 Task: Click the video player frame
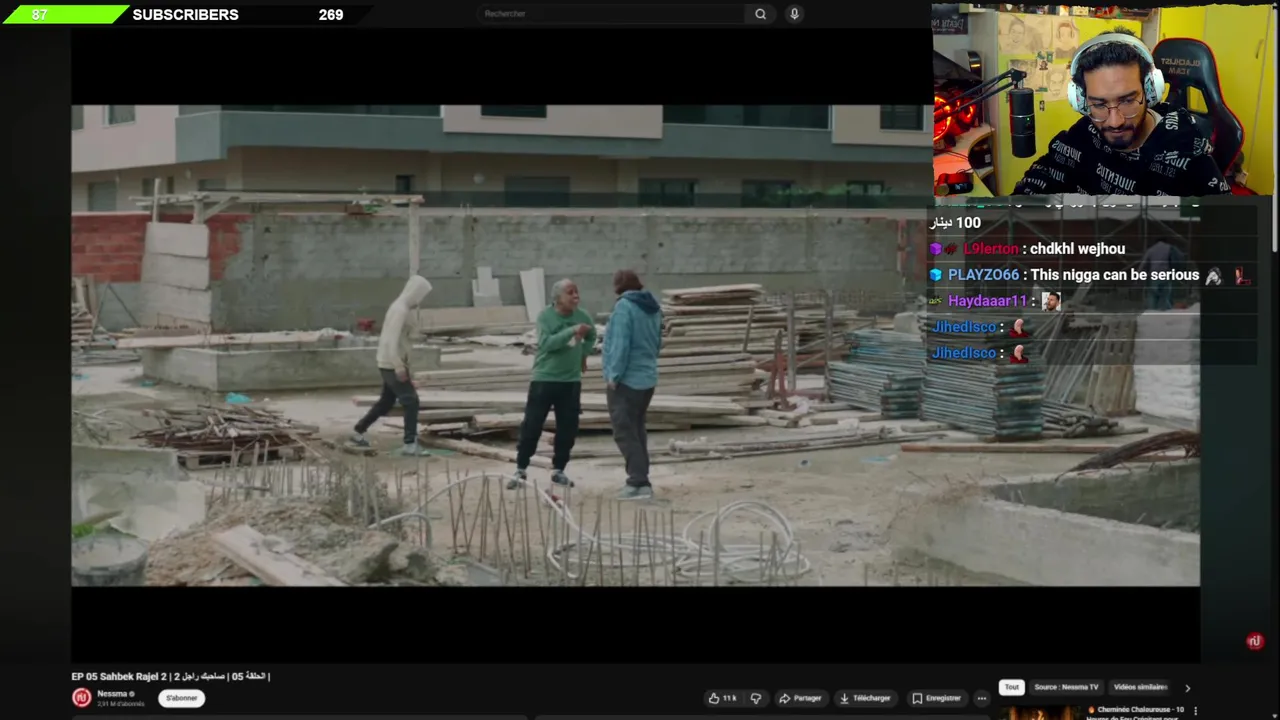(x=635, y=345)
